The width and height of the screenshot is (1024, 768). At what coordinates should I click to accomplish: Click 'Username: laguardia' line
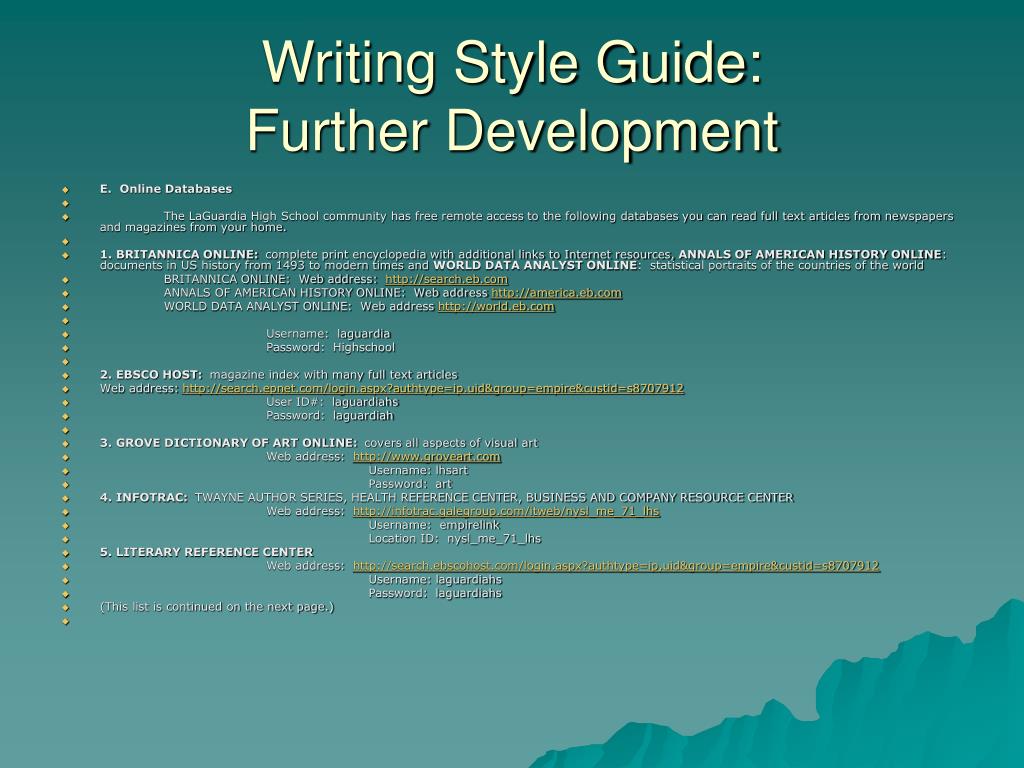pos(328,334)
